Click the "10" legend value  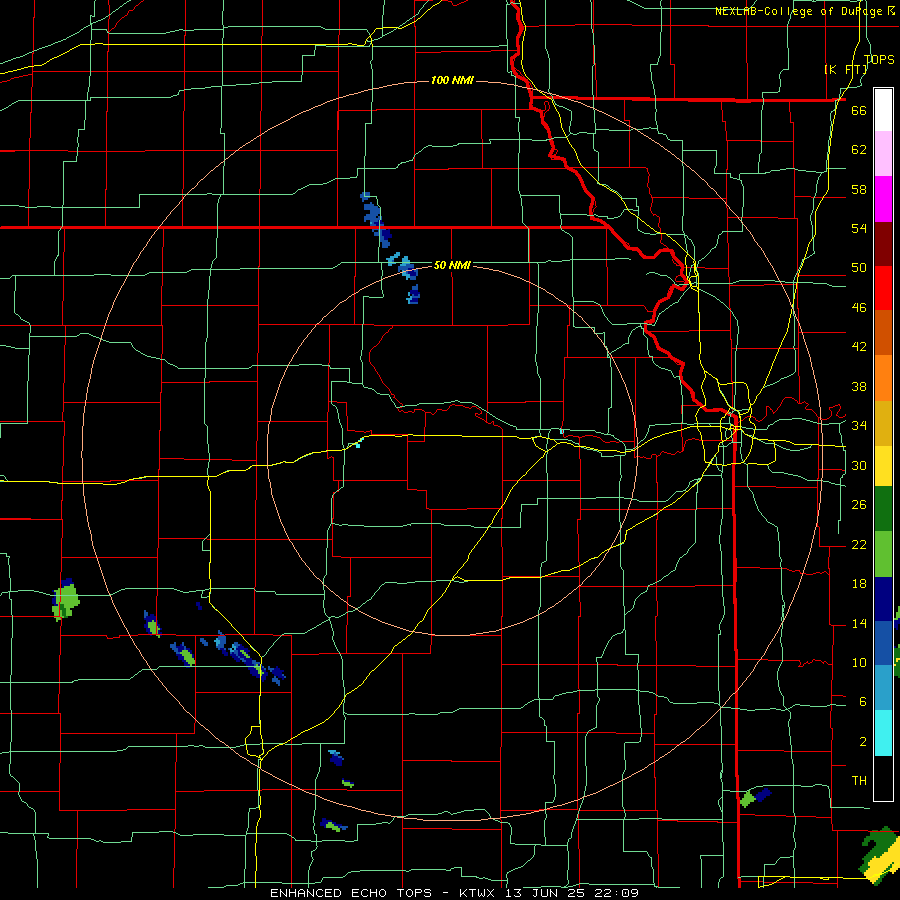pyautogui.click(x=859, y=662)
